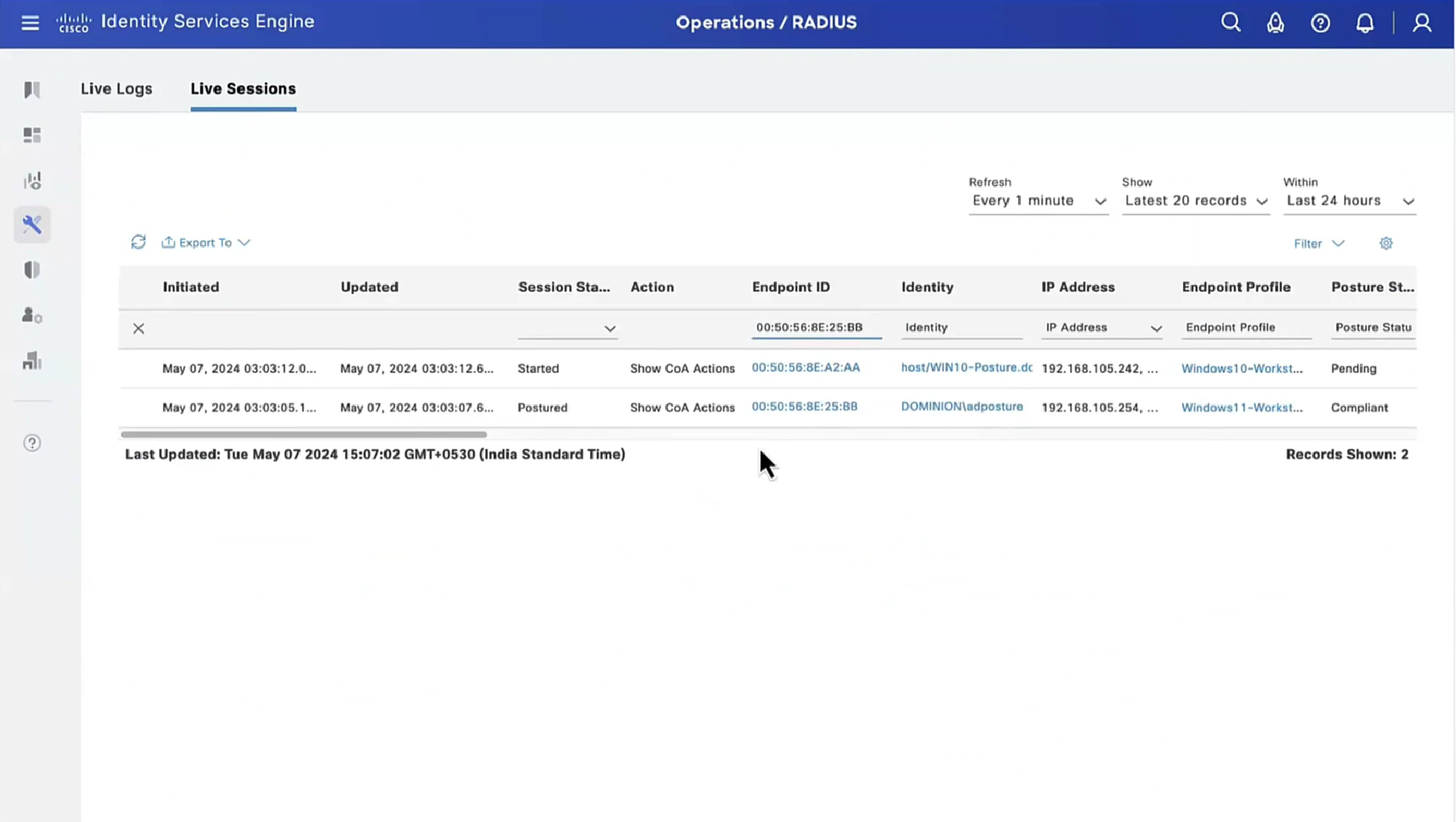Image resolution: width=1456 pixels, height=822 pixels.
Task: Open the Export To dropdown
Action: 206,243
